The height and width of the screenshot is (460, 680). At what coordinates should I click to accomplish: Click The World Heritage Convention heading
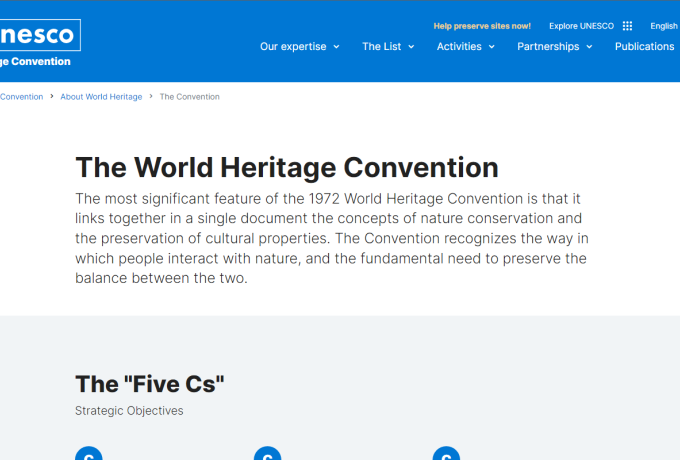287,167
